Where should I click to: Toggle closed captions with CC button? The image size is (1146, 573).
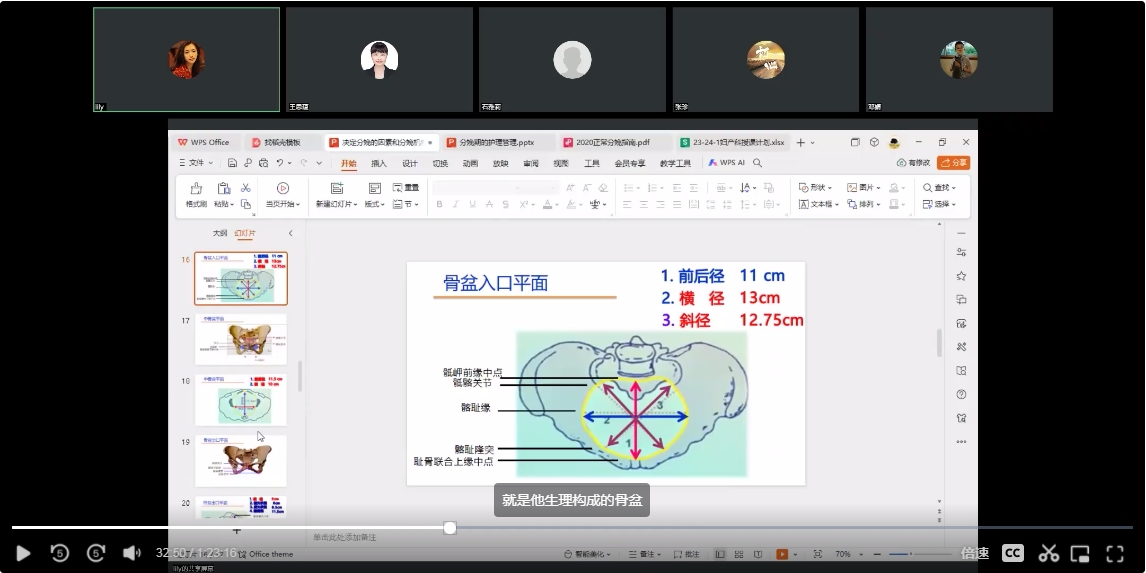tap(1013, 553)
